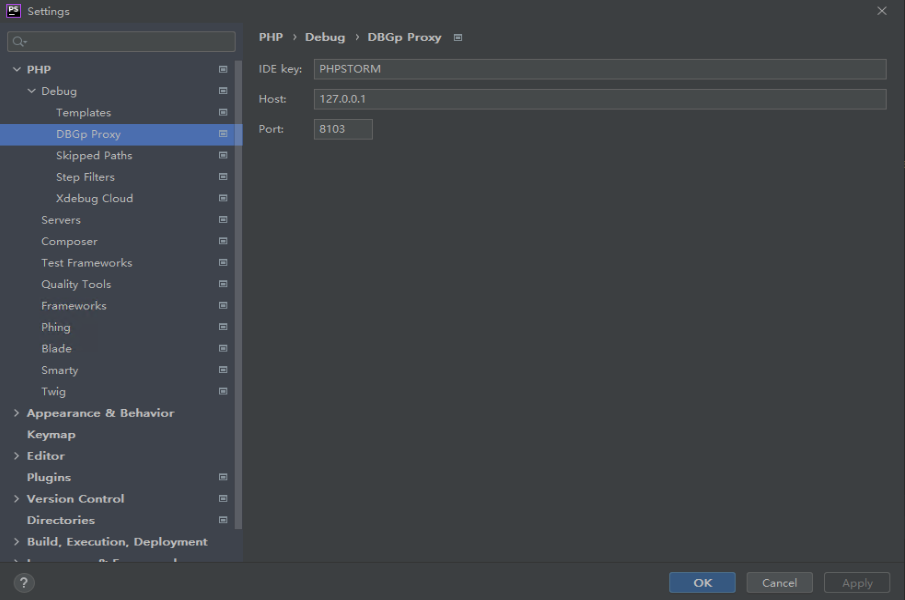
Task: Confirm settings with the OK button
Action: coord(702,583)
